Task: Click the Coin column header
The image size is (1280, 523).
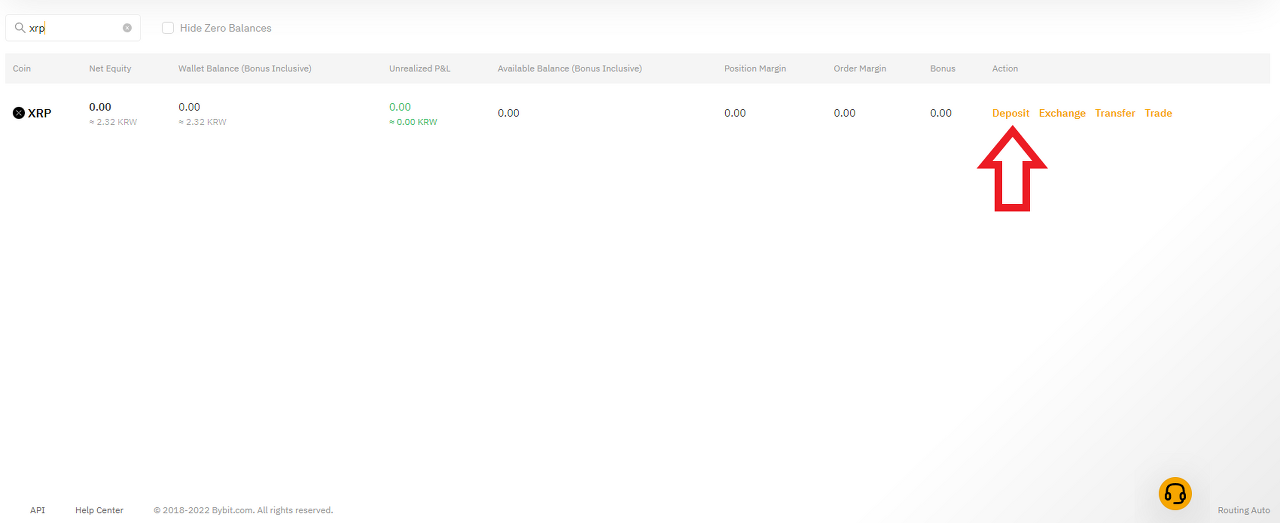Action: tap(22, 68)
